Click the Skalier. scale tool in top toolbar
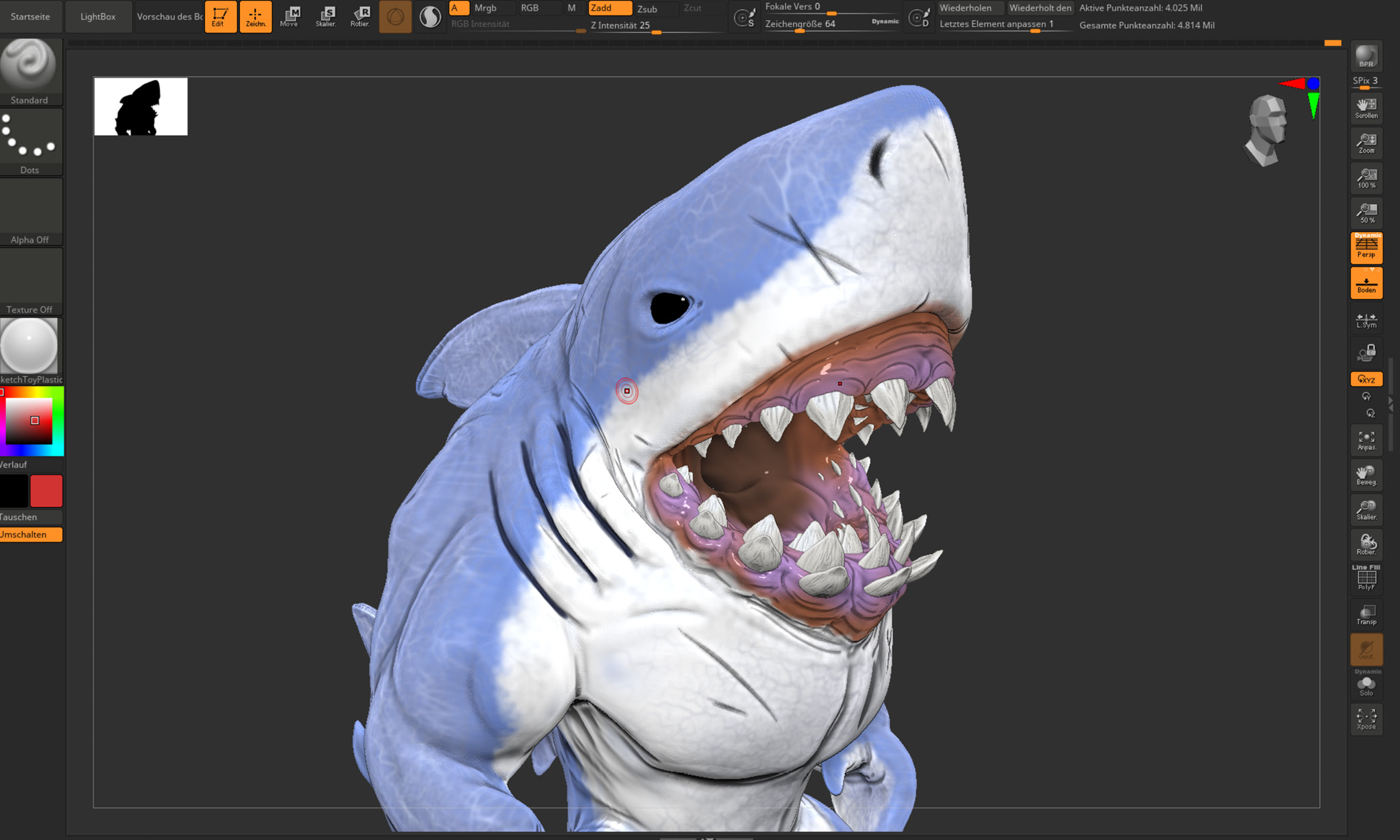The height and width of the screenshot is (840, 1400). 326,16
